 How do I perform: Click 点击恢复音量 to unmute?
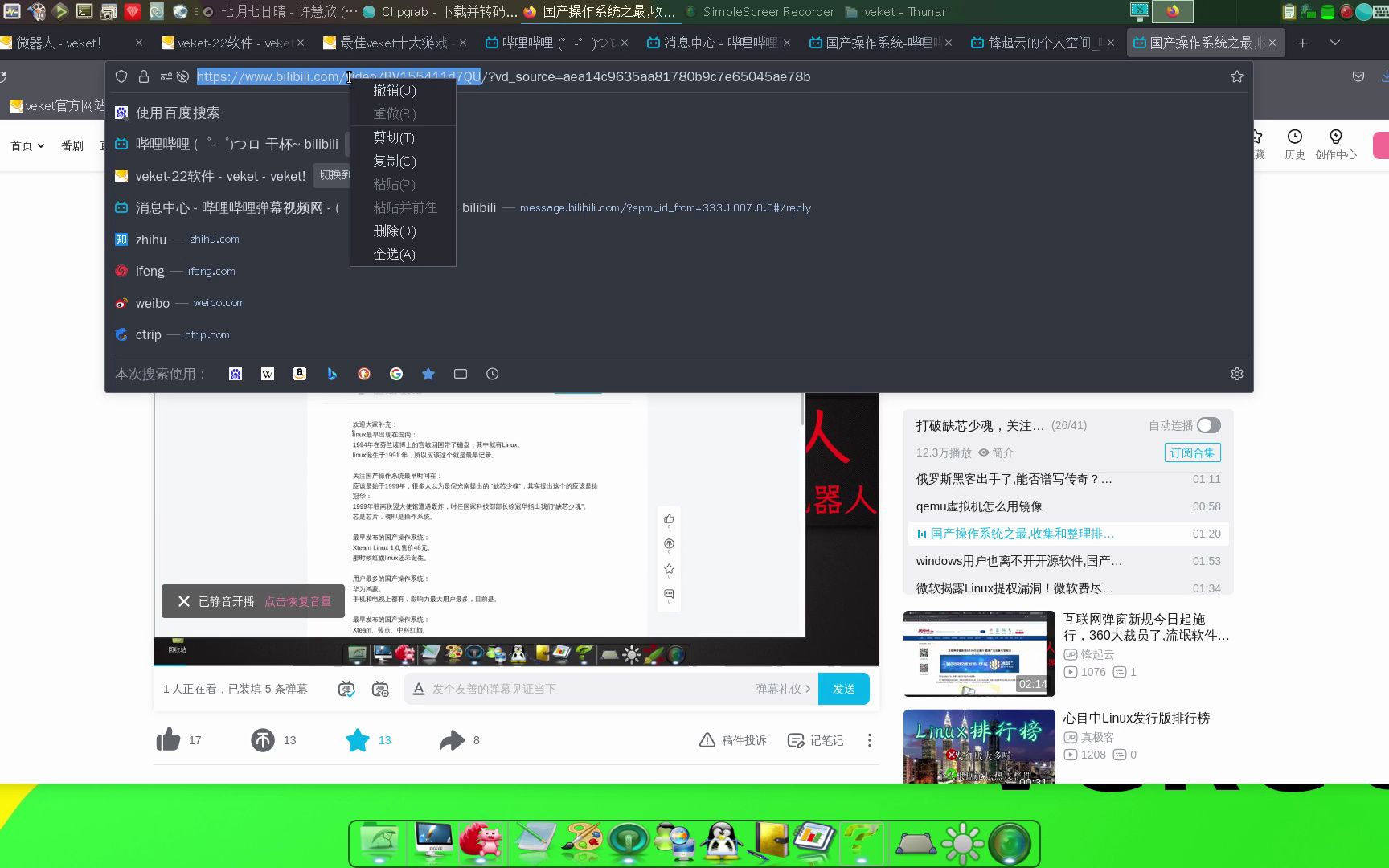(x=297, y=601)
